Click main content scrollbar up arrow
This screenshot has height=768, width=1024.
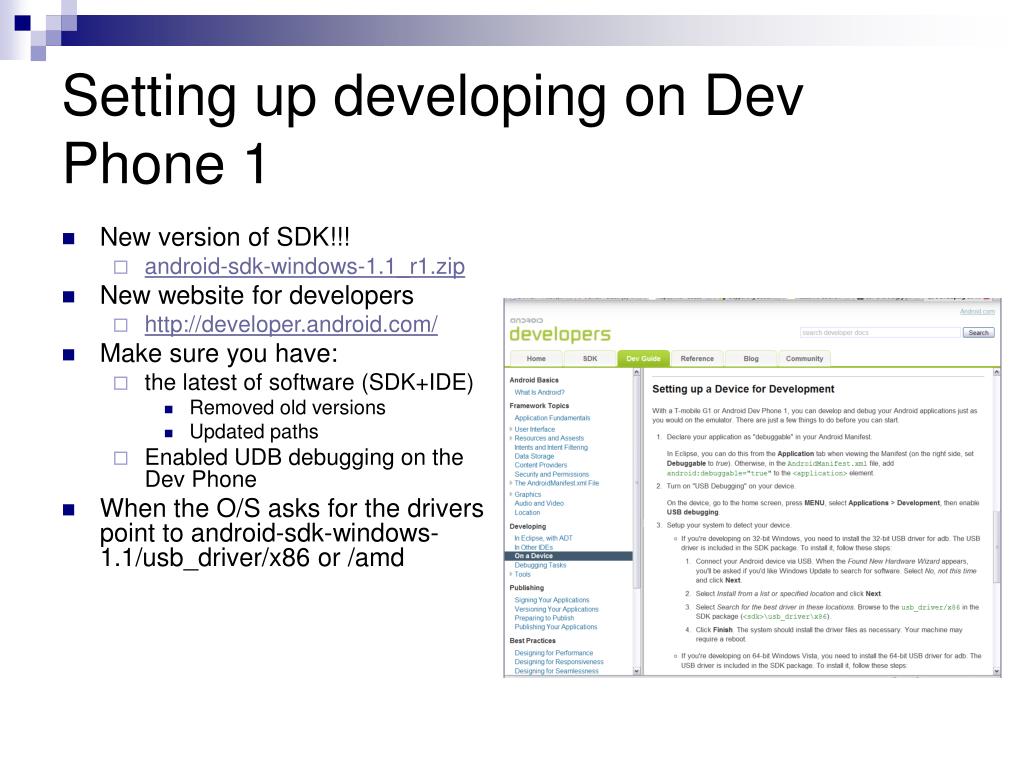coord(997,372)
